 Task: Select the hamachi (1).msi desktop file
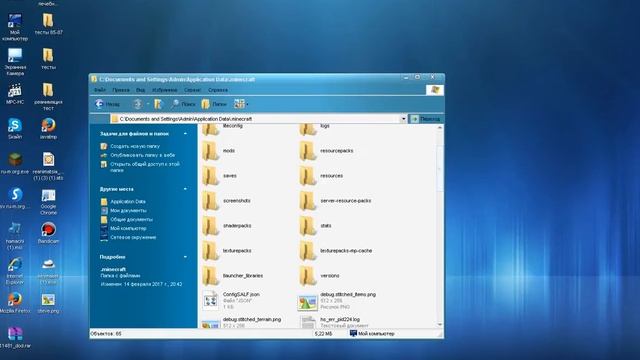(15, 236)
